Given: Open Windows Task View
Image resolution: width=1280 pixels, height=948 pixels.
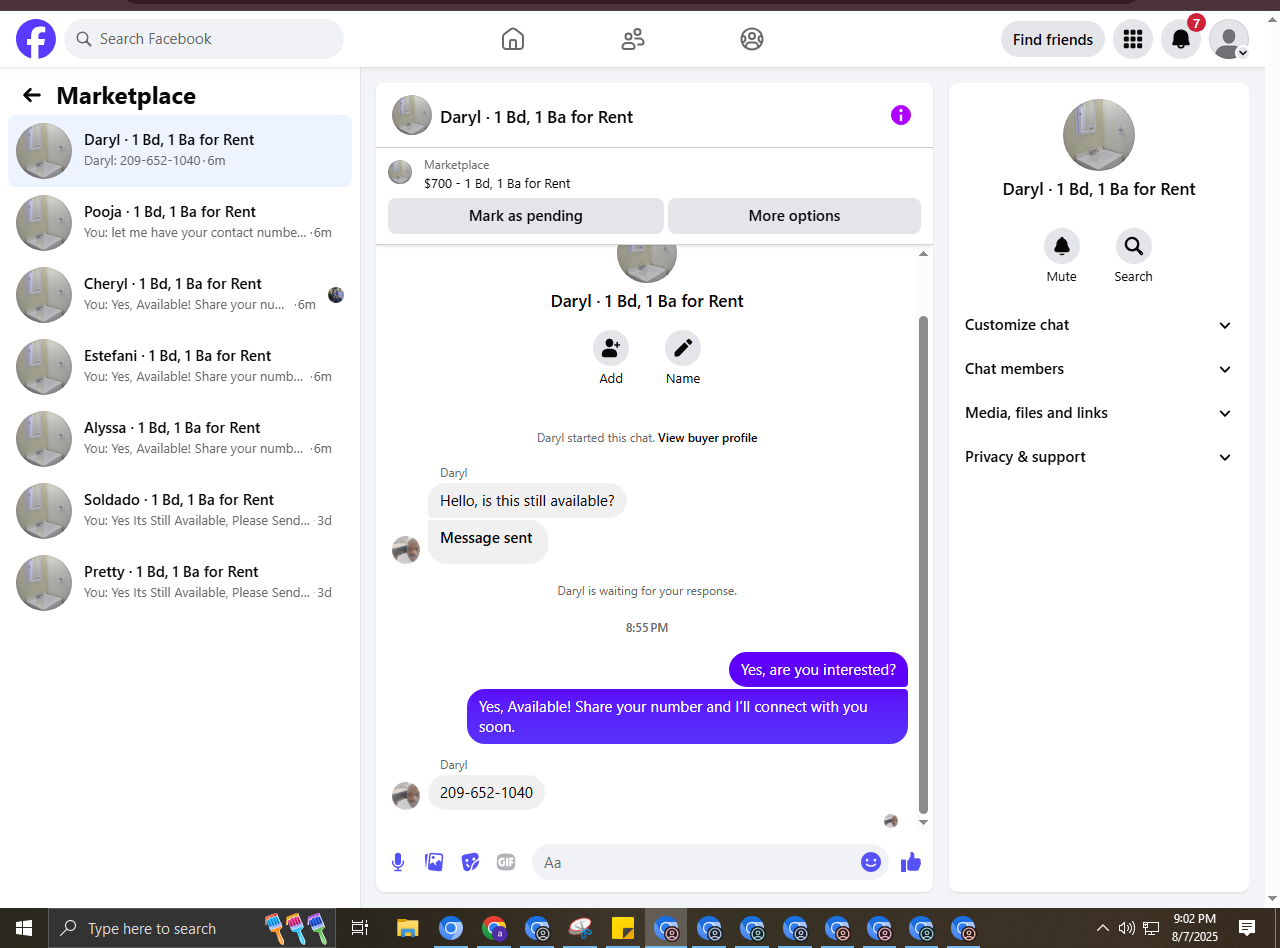Looking at the screenshot, I should tap(360, 928).
